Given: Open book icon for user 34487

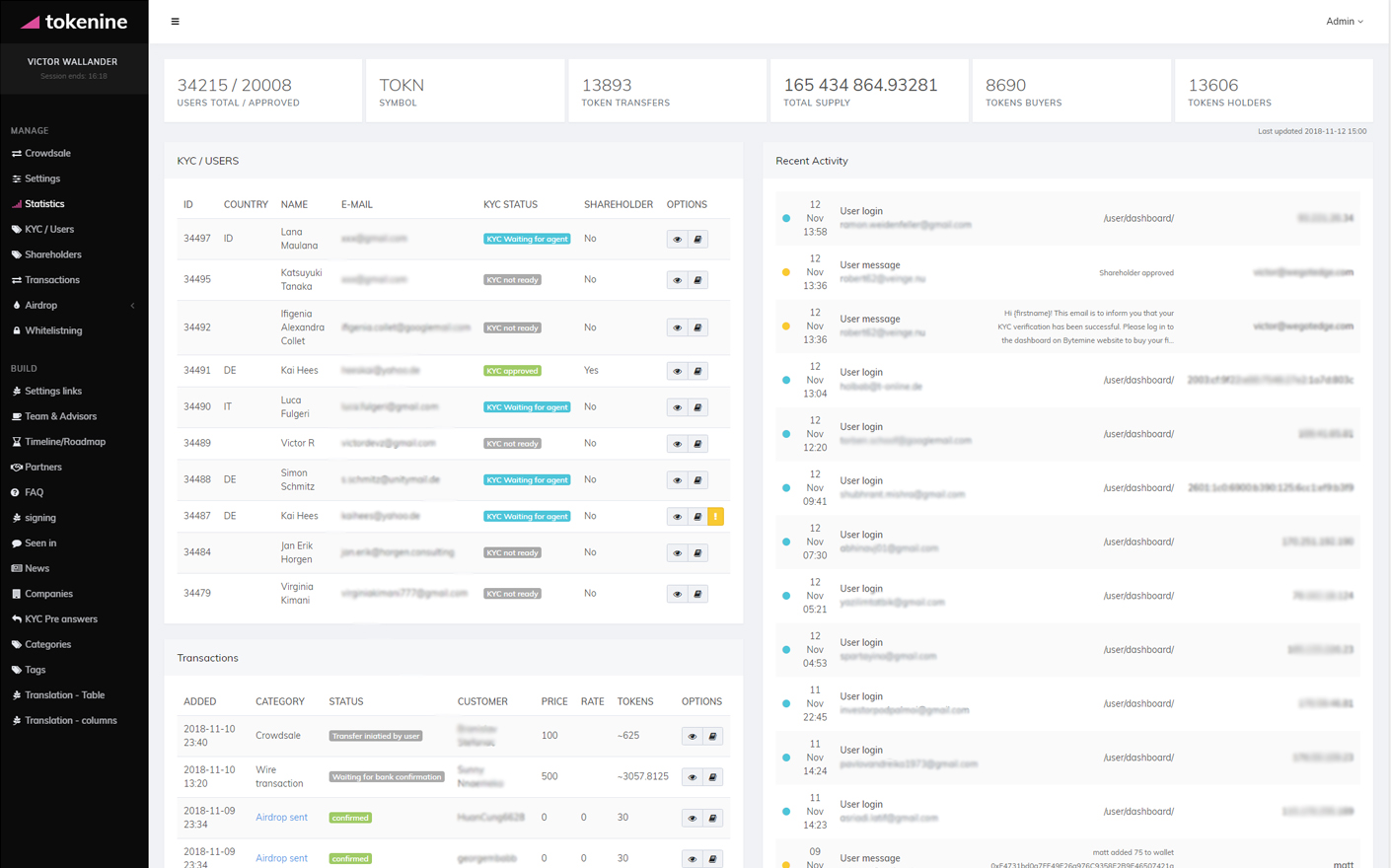Looking at the screenshot, I should tap(697, 517).
